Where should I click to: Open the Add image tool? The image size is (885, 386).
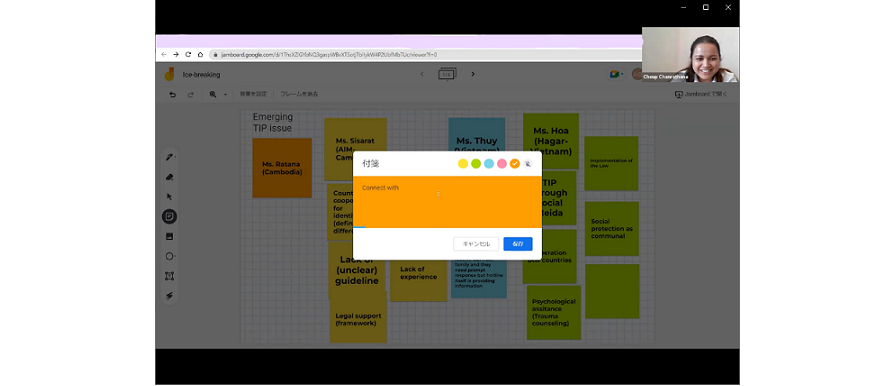coord(169,236)
